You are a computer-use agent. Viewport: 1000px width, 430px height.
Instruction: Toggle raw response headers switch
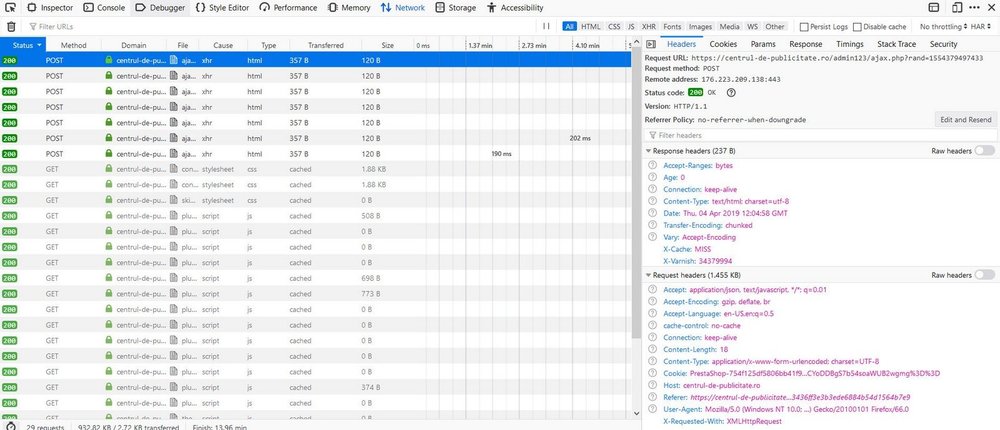click(984, 151)
